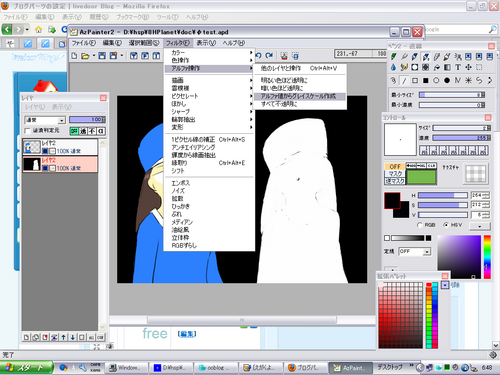
Task: Open the ファイル(F) menu in AzPainter2
Action: coord(84,43)
